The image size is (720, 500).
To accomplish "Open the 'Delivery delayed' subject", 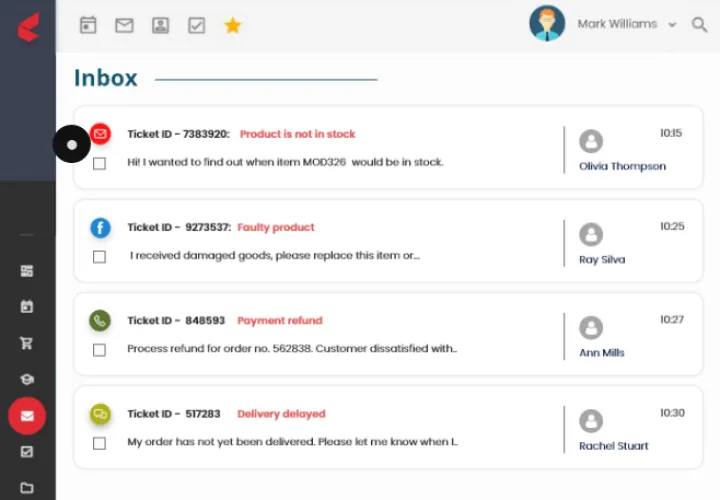I will click(281, 414).
